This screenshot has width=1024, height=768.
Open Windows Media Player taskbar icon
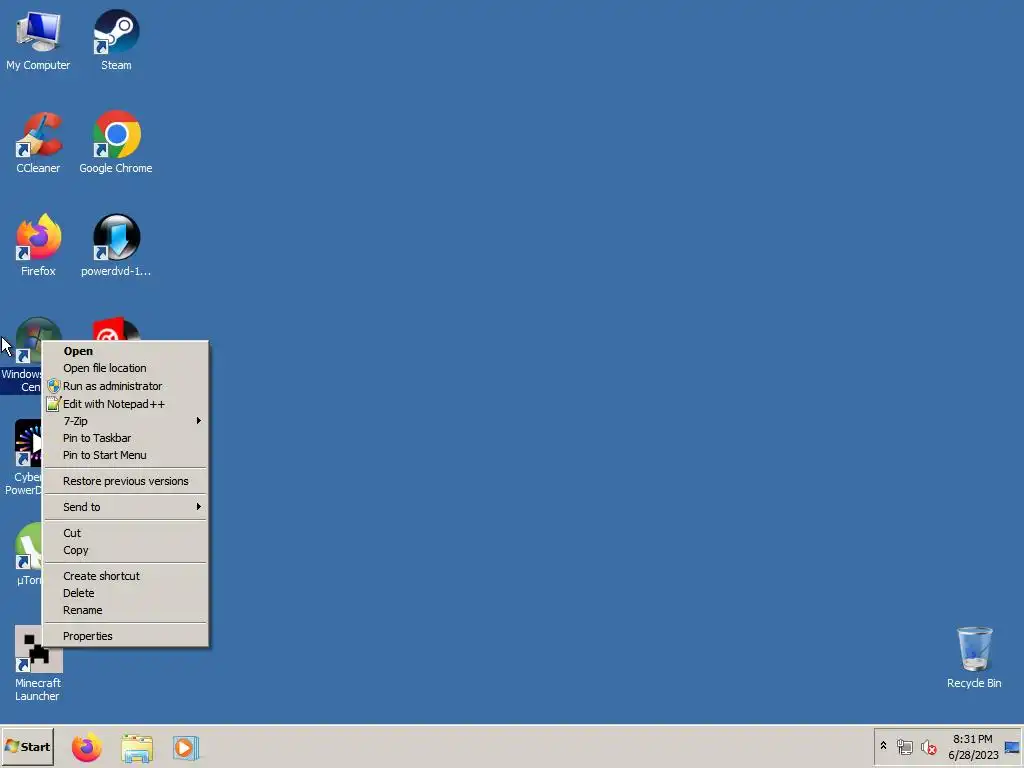click(185, 747)
